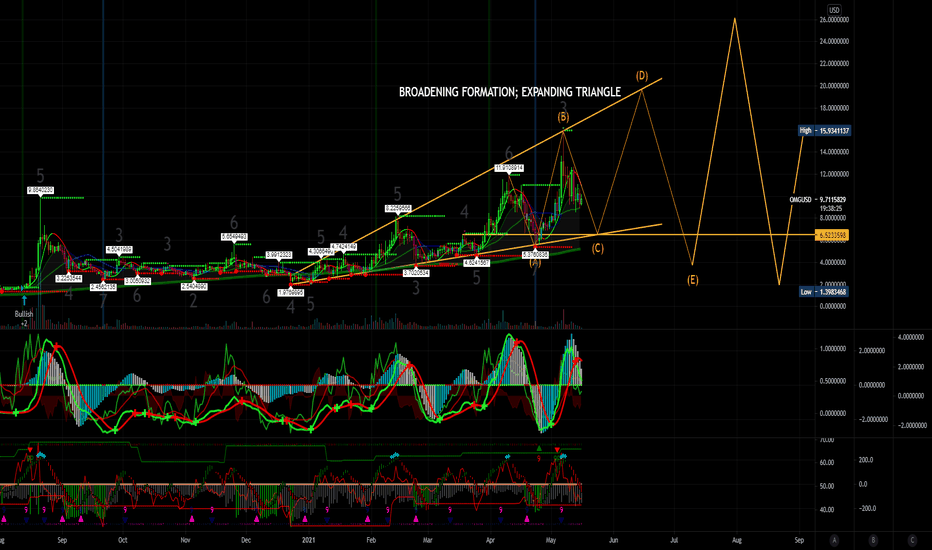Open the USD currency selector
The width and height of the screenshot is (932, 550).
834,10
